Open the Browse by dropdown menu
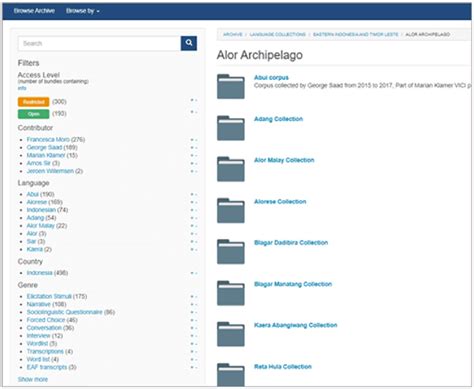The height and width of the screenshot is (389, 474). 83,11
